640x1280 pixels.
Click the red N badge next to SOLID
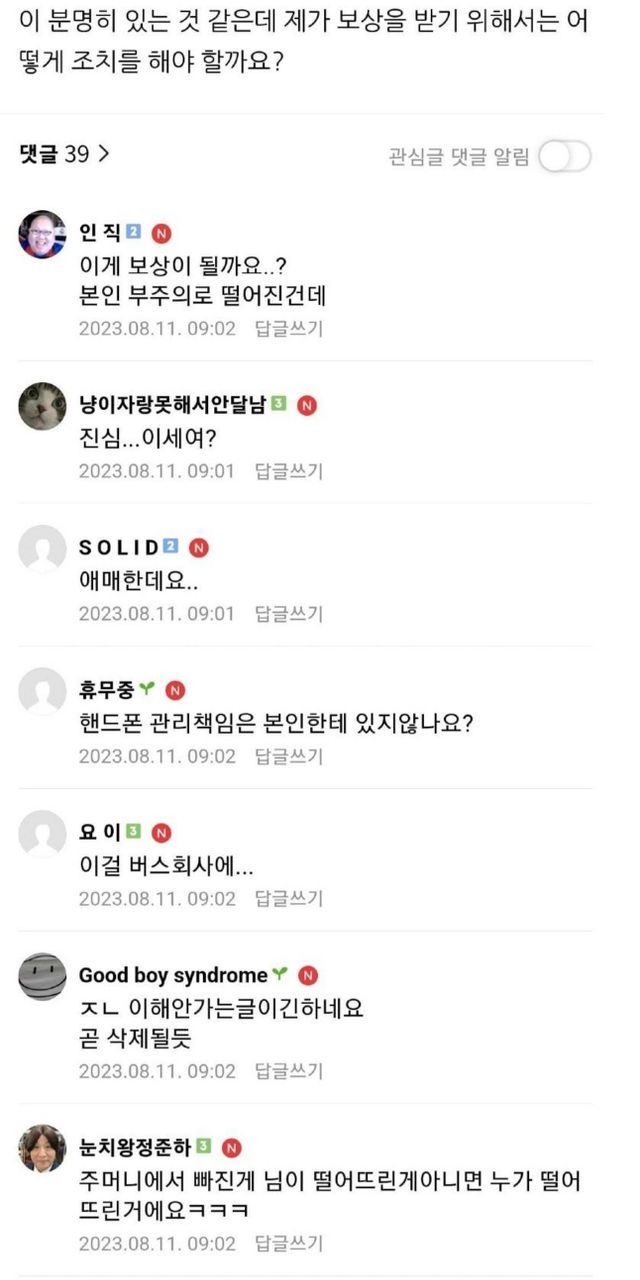click(199, 547)
